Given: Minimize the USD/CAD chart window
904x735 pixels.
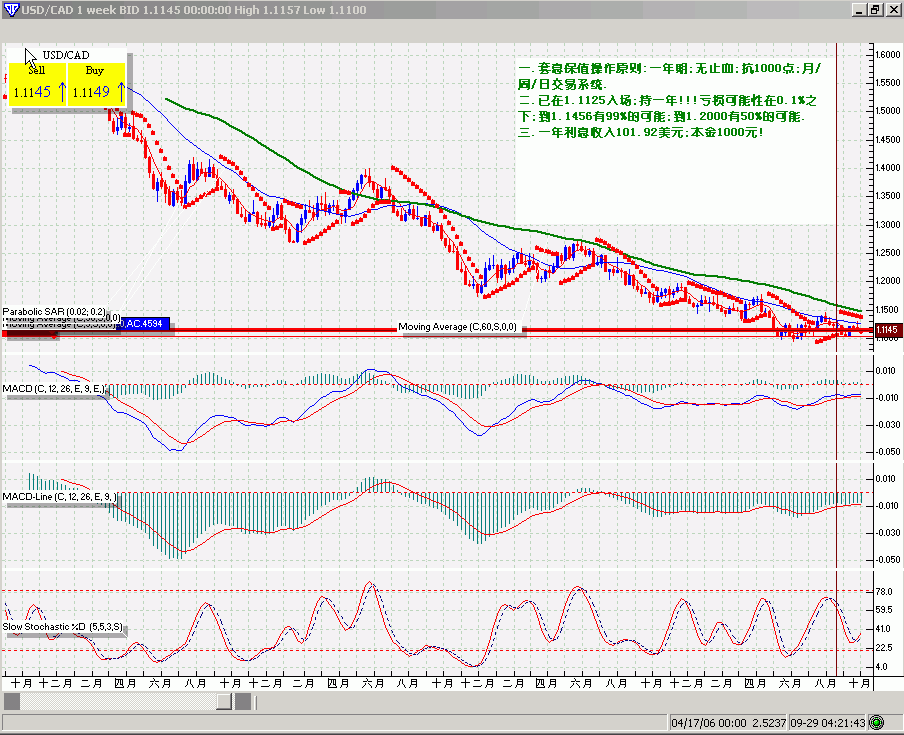Looking at the screenshot, I should click(x=859, y=10).
